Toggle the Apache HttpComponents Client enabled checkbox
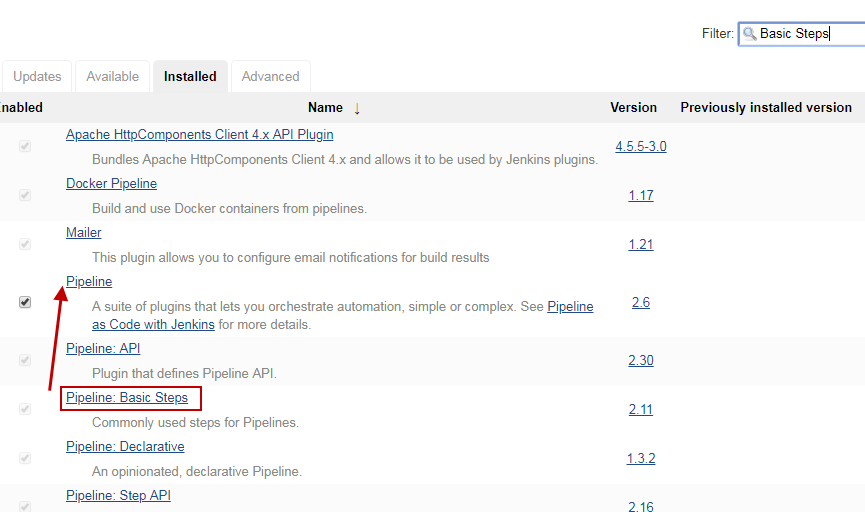 (x=25, y=146)
